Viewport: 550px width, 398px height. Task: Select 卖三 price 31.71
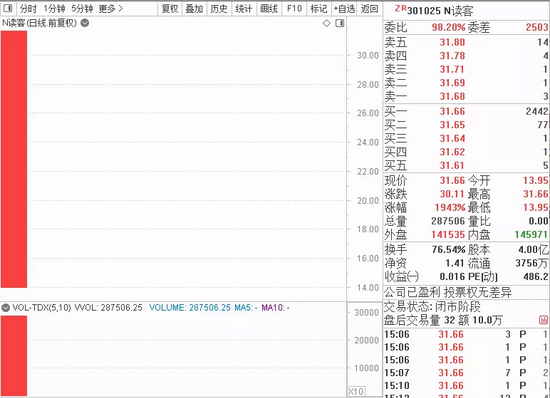point(452,69)
